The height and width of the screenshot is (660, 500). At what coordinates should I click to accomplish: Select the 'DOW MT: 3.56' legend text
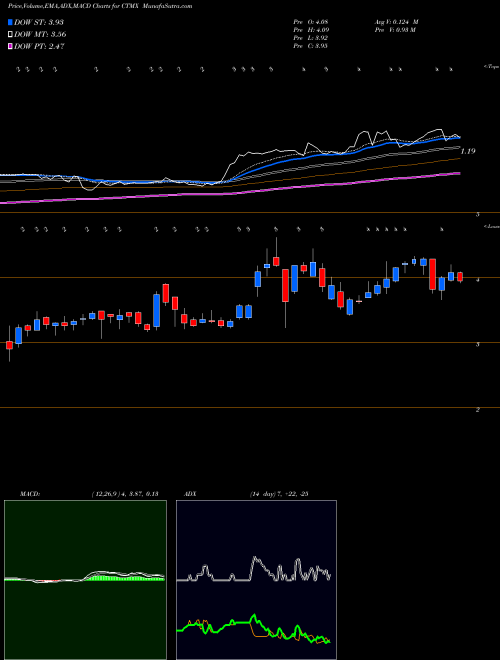[40, 35]
